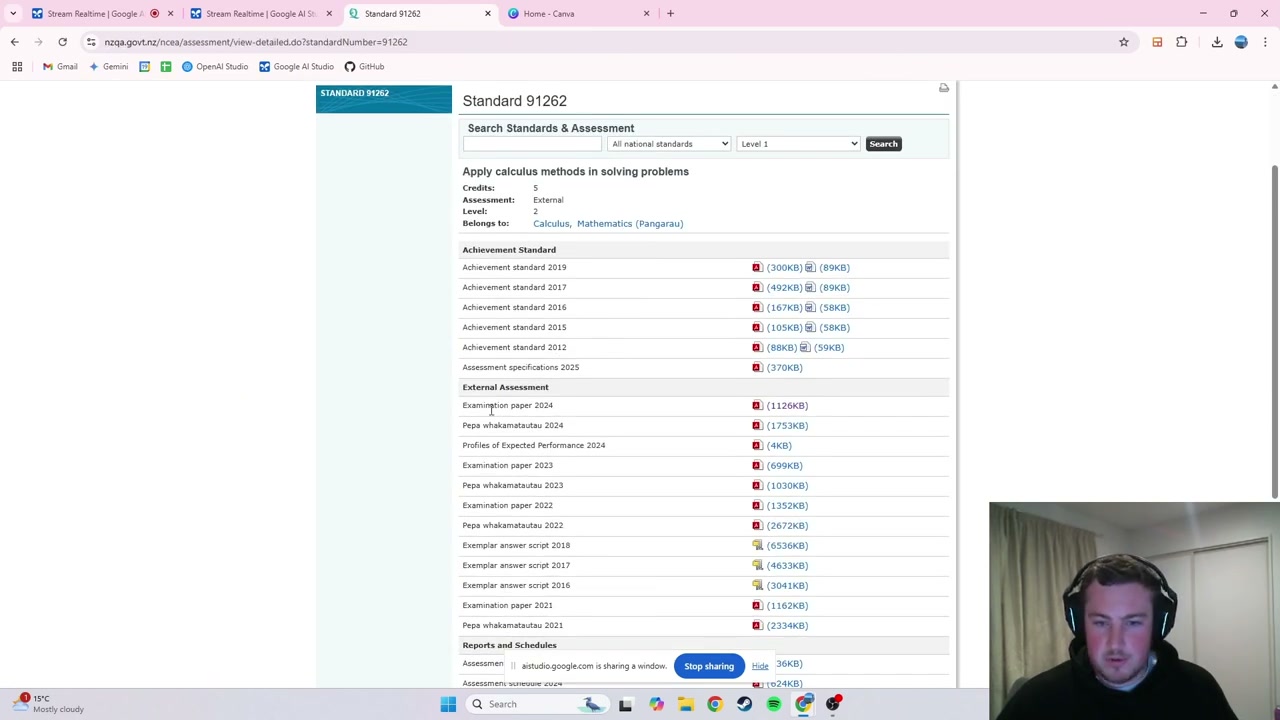
Task: Open the Gmail bookmark
Action: pos(60,66)
